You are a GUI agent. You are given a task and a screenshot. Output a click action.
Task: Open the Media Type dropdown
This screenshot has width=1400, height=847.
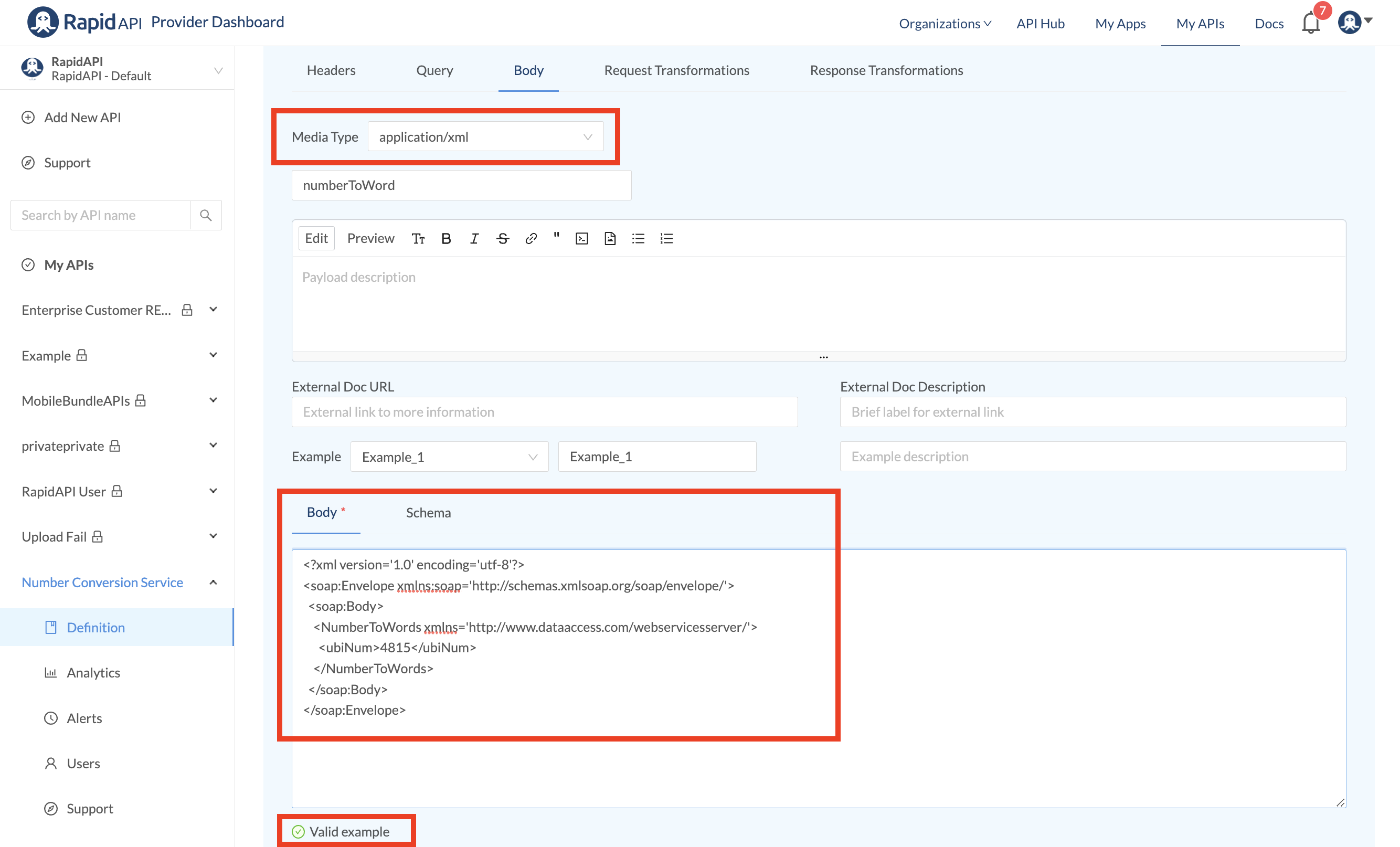[485, 137]
